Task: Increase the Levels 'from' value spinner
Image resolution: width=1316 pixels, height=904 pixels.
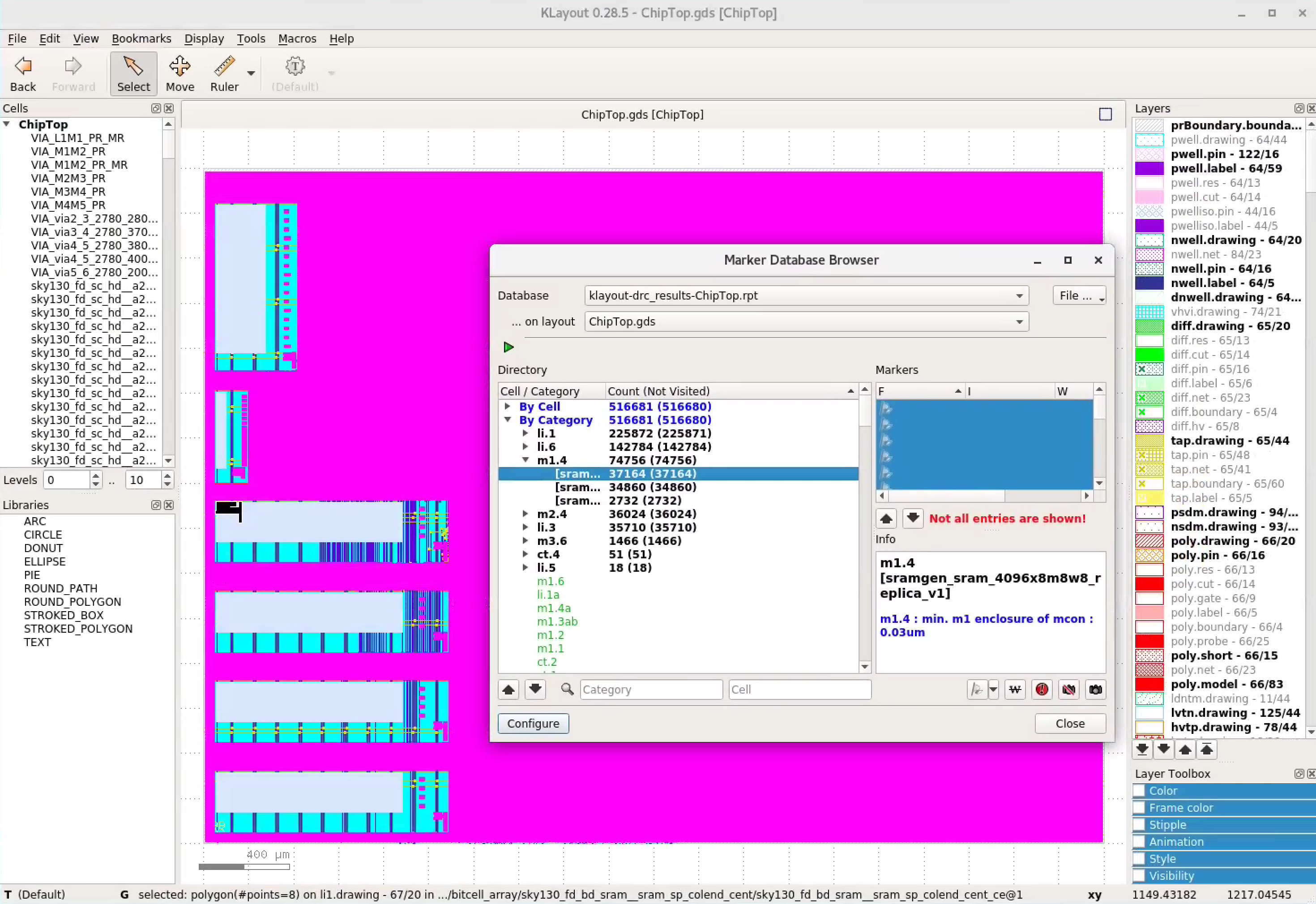Action: [96, 476]
